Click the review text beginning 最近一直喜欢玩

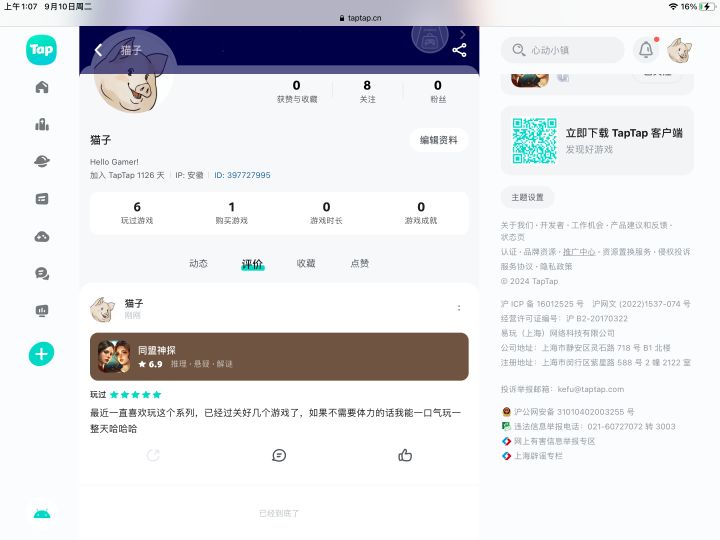coord(276,421)
